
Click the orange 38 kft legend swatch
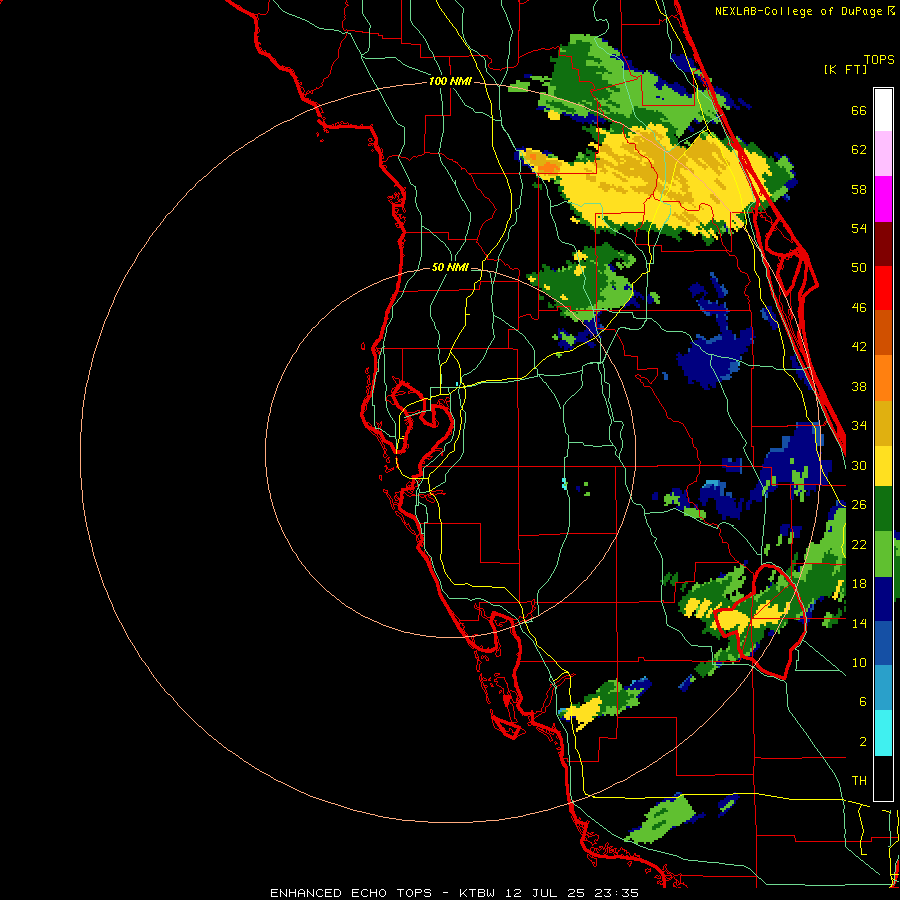coord(883,378)
